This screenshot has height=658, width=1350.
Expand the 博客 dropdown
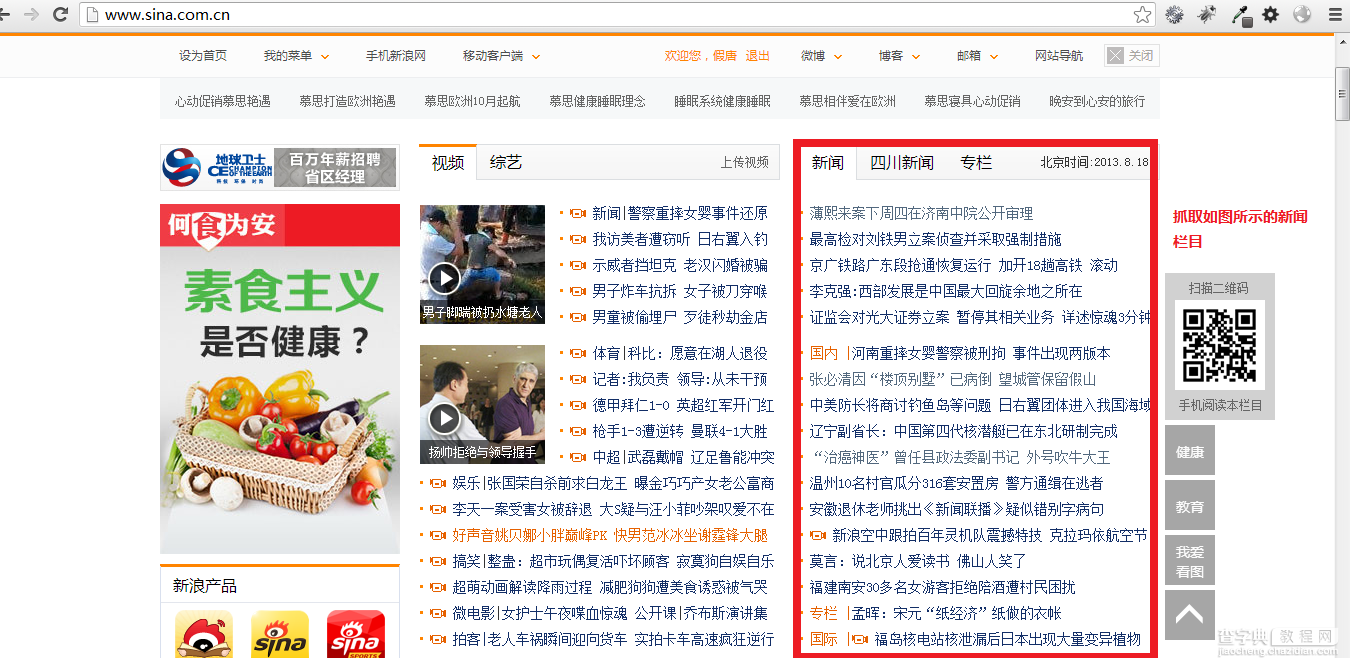[x=899, y=56]
